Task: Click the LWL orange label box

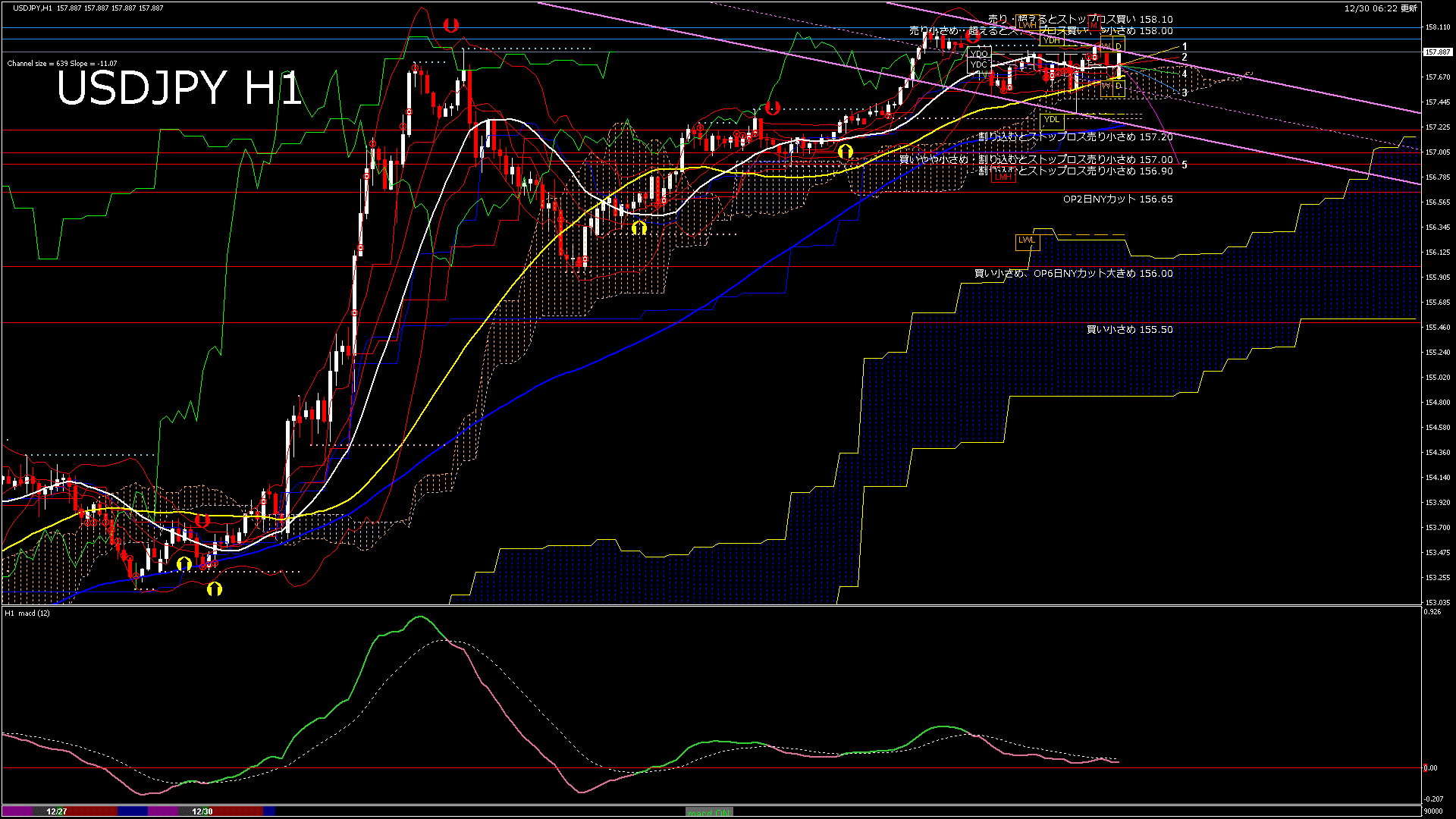Action: (x=1026, y=240)
